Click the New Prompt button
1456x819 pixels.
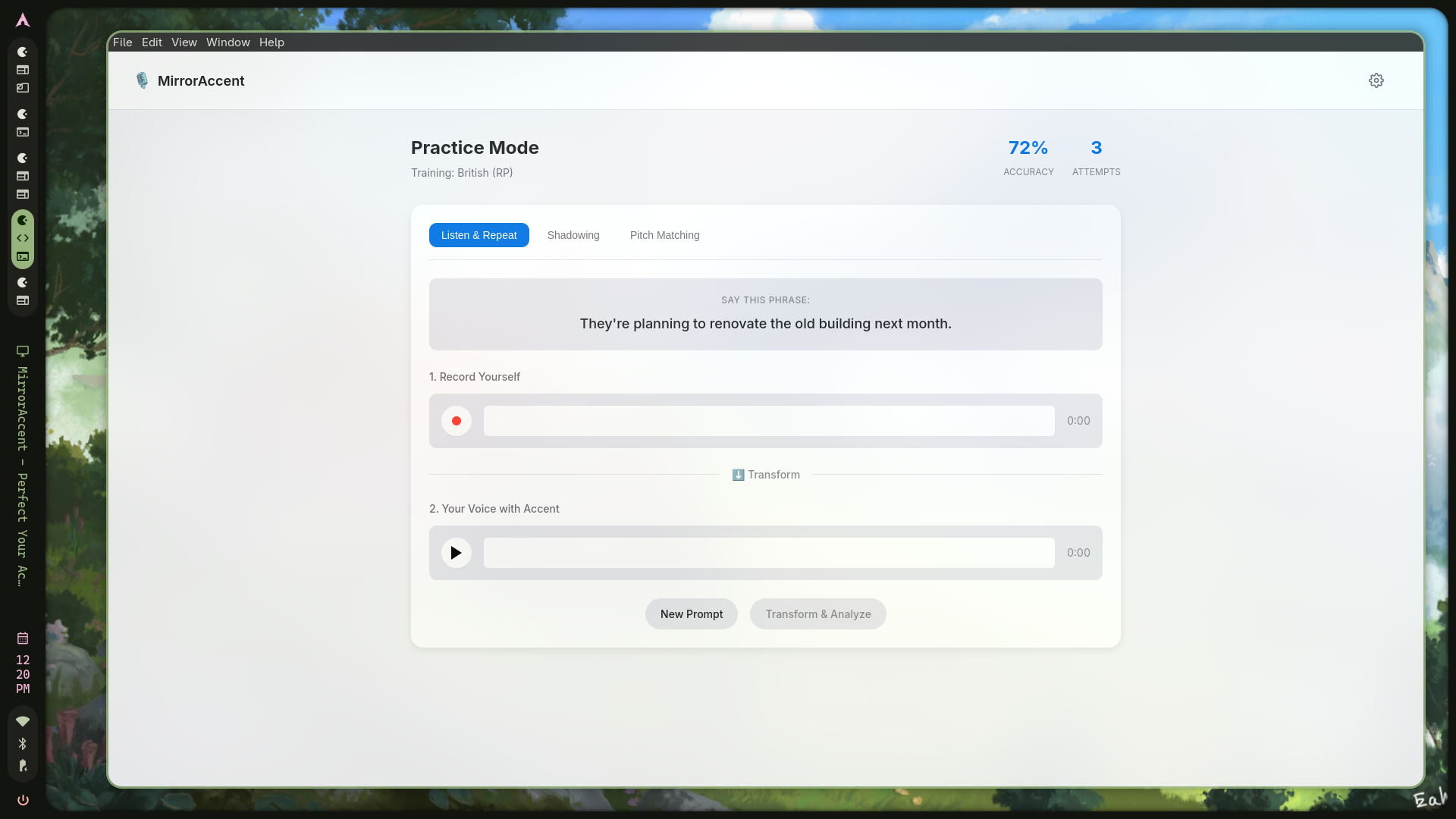point(691,614)
